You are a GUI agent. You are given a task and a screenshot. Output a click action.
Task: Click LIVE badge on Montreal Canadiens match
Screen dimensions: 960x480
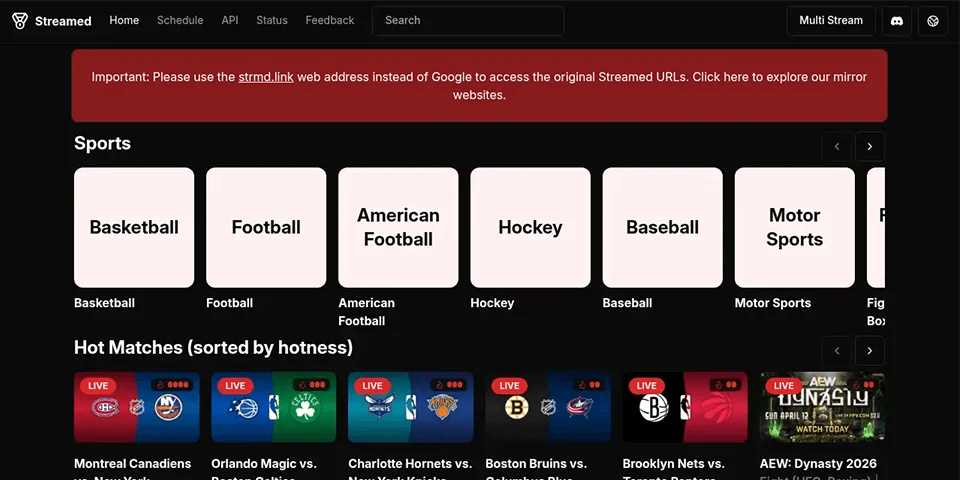tap(98, 386)
